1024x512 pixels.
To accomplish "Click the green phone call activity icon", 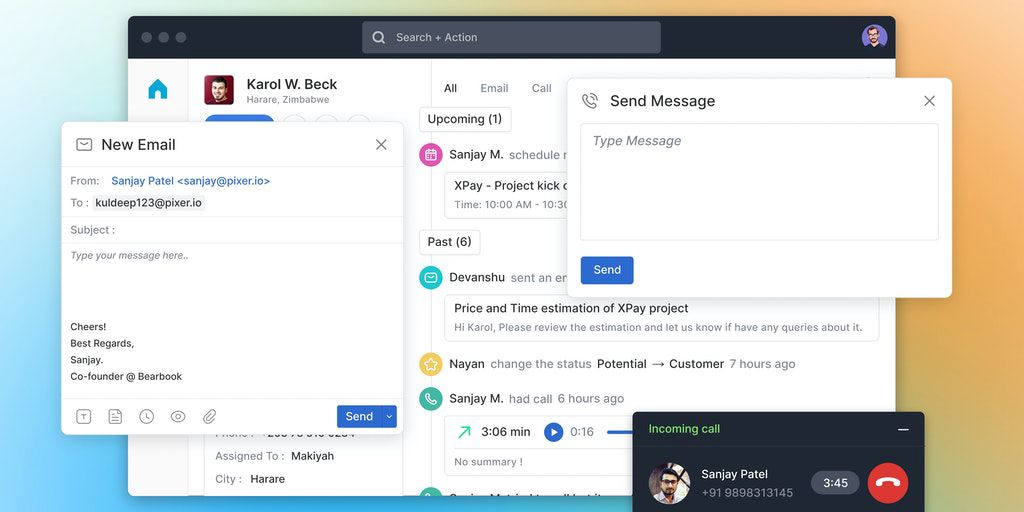I will (x=431, y=398).
